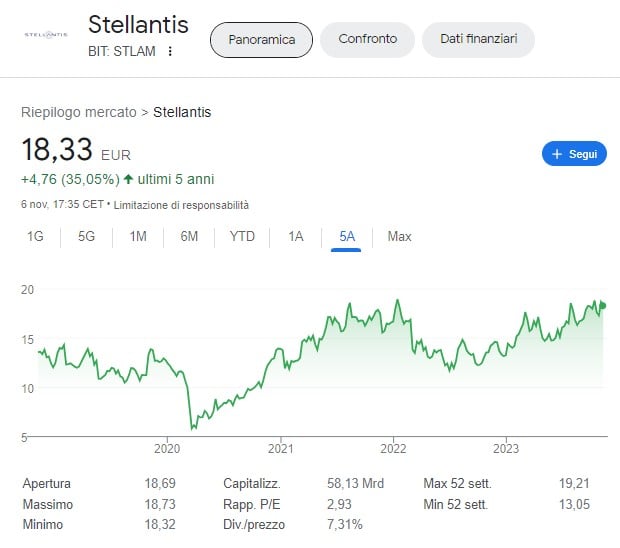Open the Dati finanziari tab
This screenshot has height=548, width=620.
(478, 39)
